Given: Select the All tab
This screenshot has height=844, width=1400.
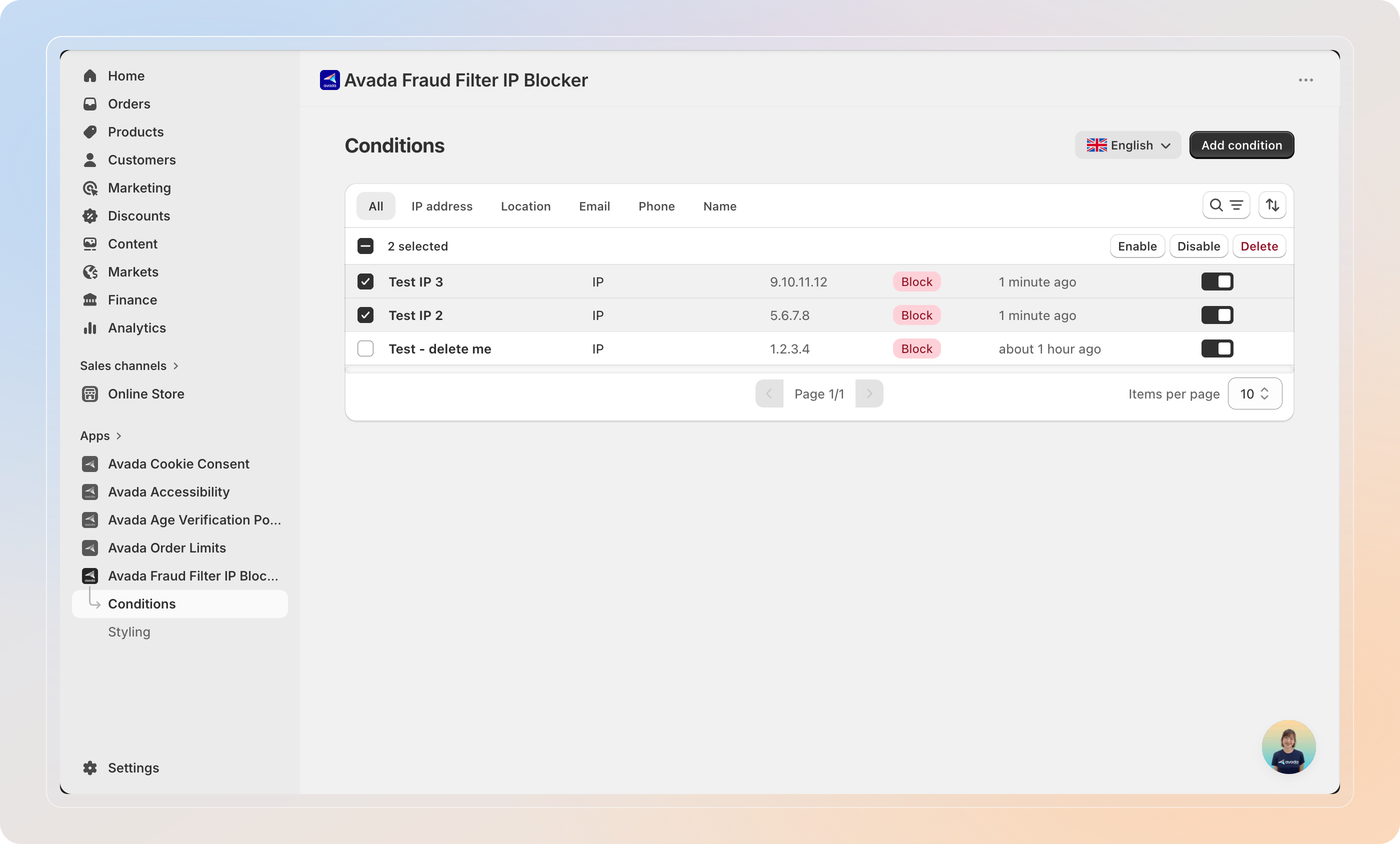Looking at the screenshot, I should (375, 206).
